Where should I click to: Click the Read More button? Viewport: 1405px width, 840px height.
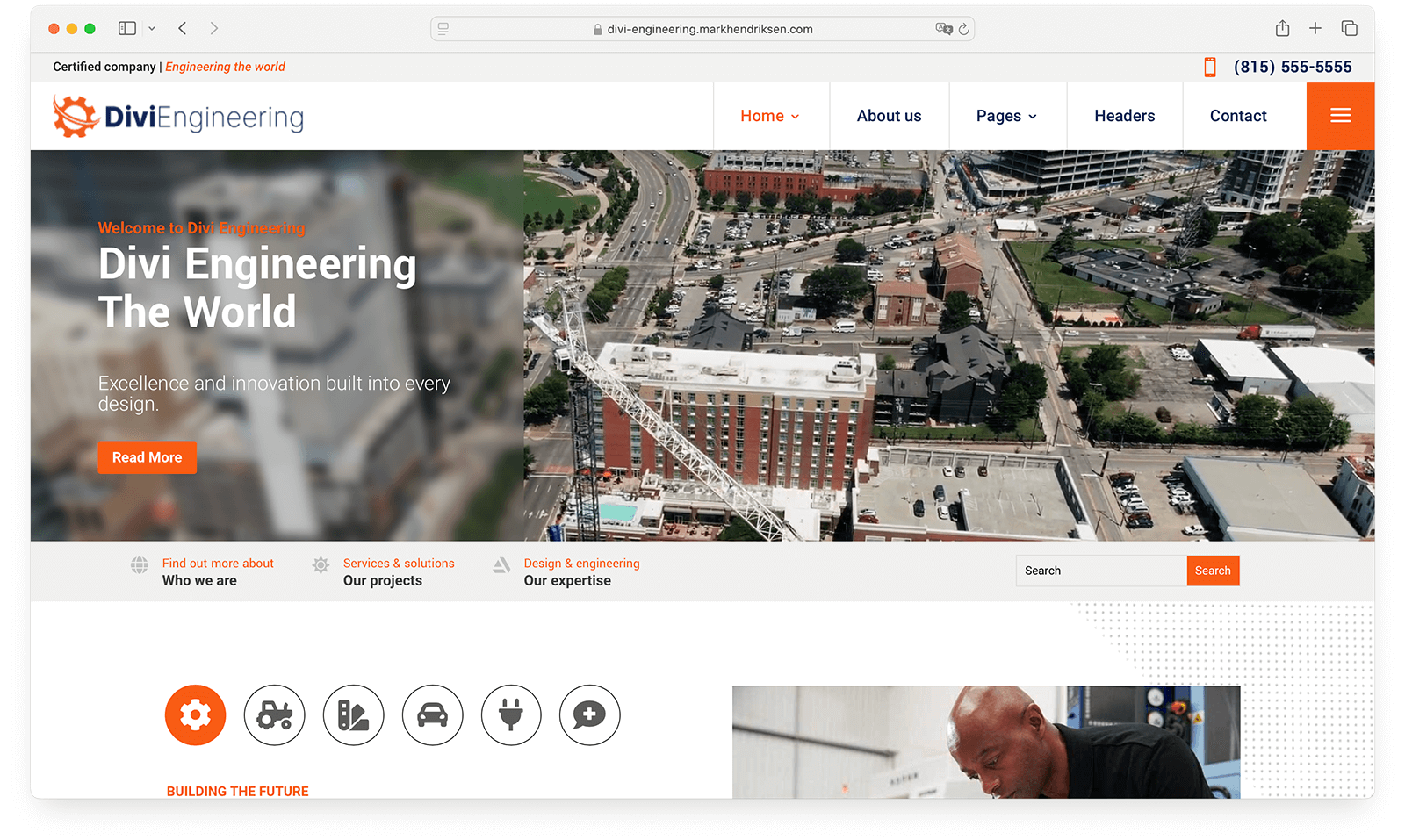147,457
